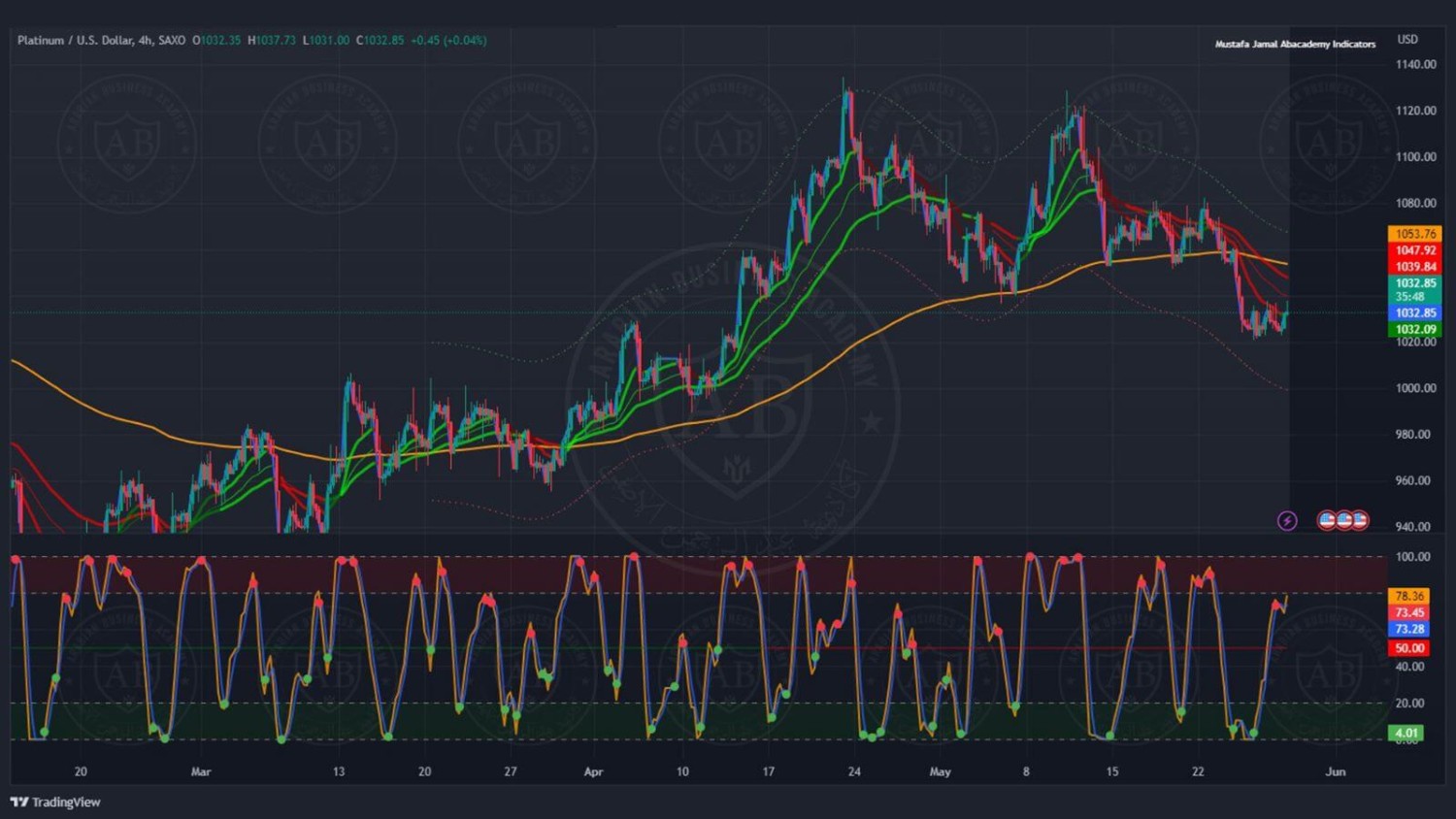This screenshot has width=1456, height=819.
Task: Click 1100.00 on the price axis
Action: [1415, 156]
